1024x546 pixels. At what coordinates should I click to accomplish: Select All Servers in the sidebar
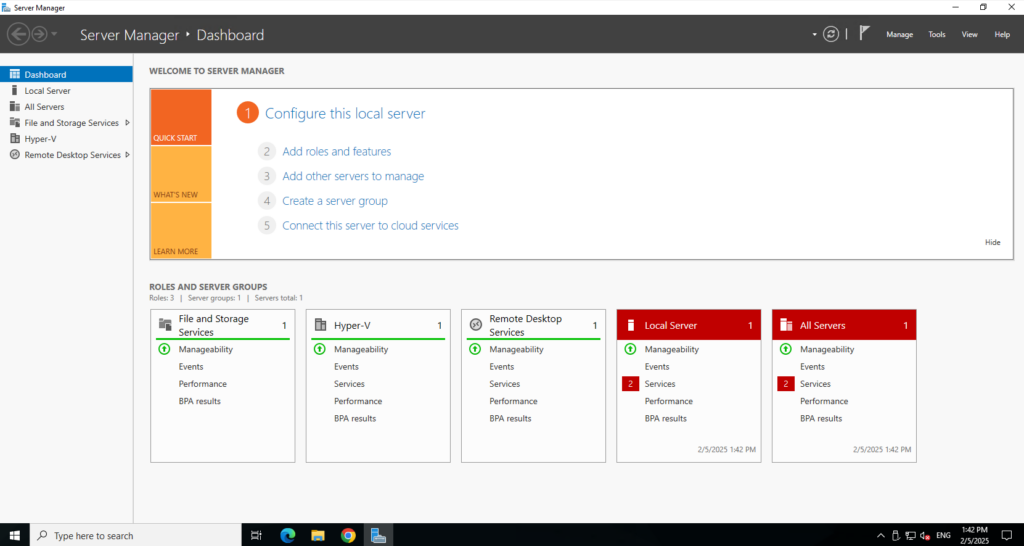point(44,107)
